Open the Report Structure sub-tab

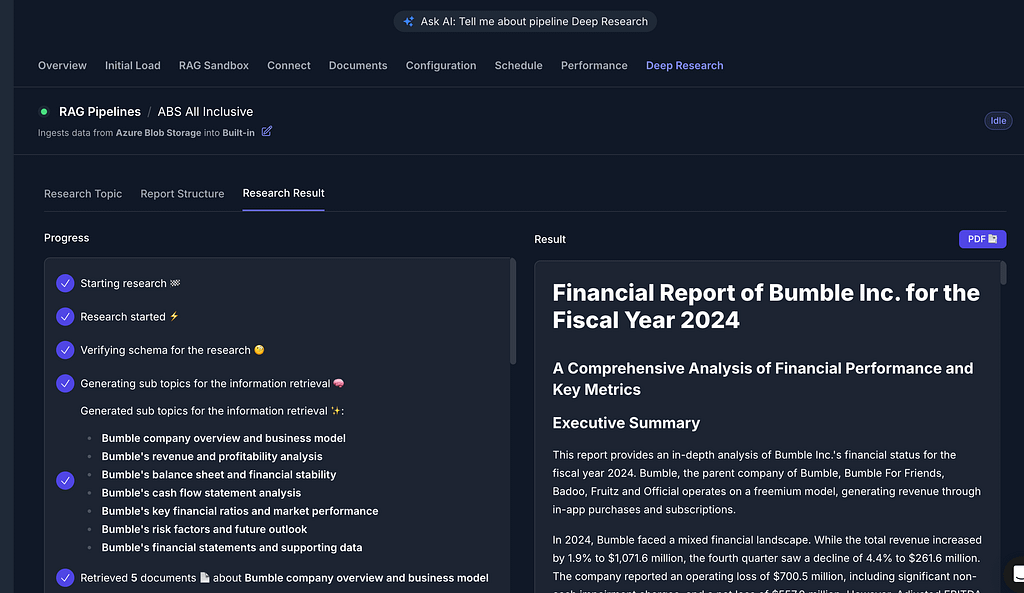[x=182, y=193]
